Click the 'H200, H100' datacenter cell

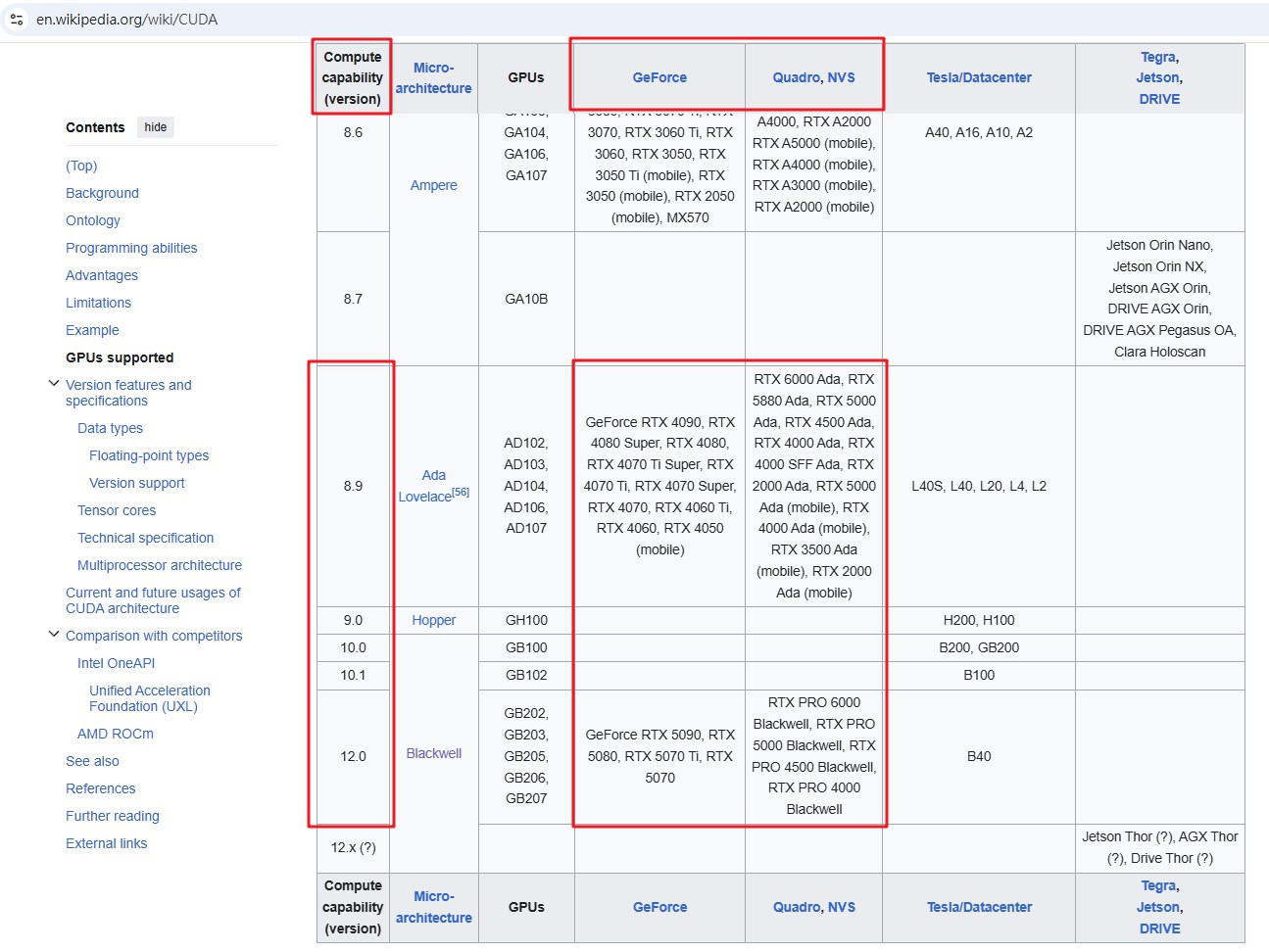979,620
